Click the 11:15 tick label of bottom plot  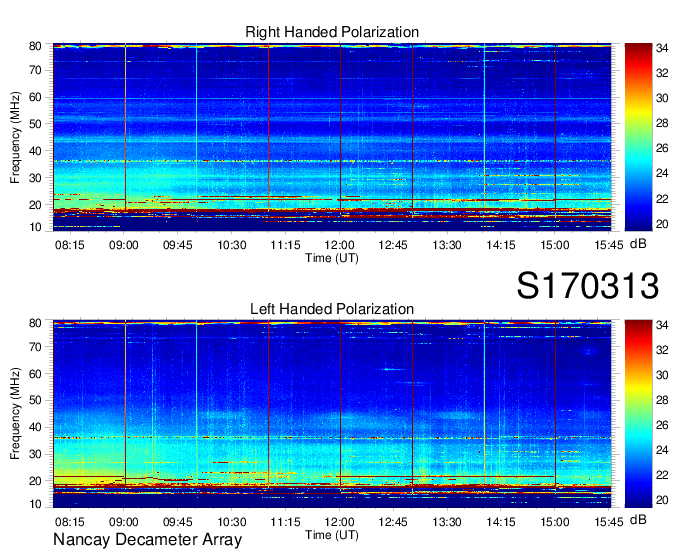285,522
